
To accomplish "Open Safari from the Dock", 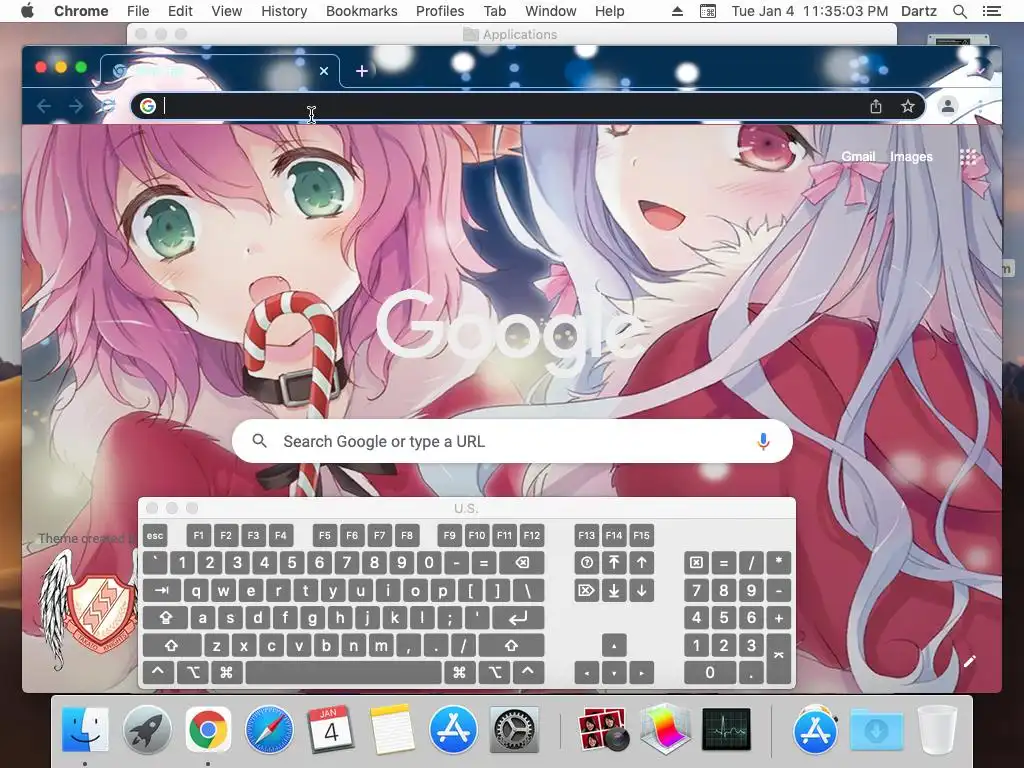I will [x=269, y=729].
